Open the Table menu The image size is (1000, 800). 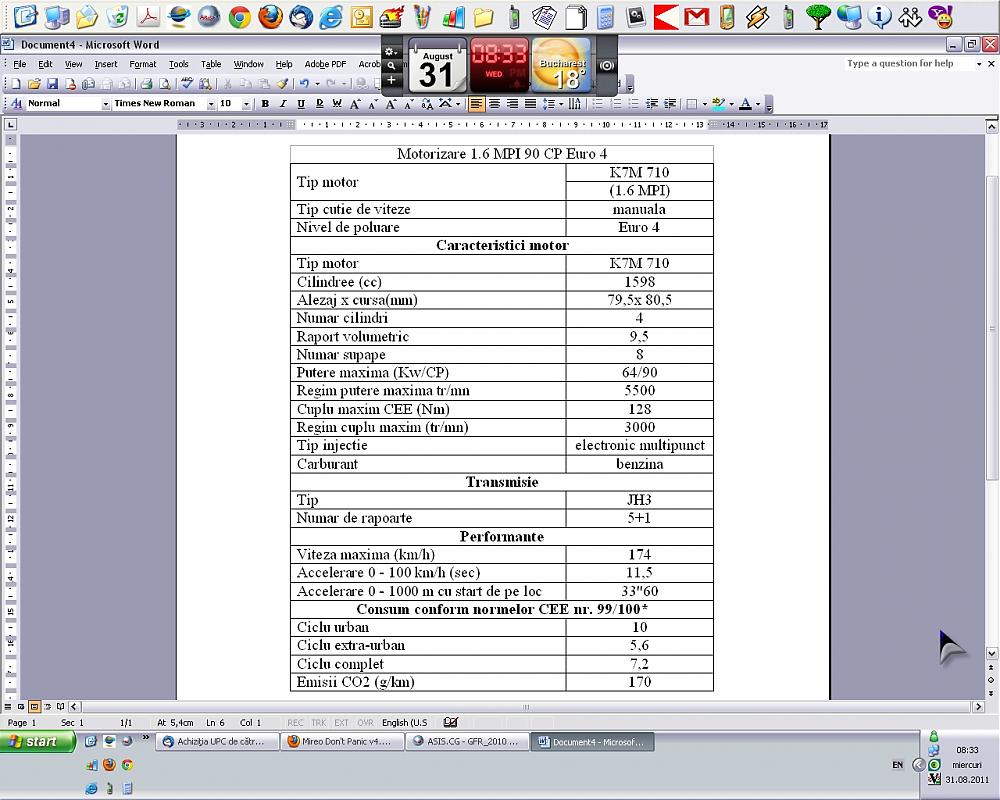[211, 64]
